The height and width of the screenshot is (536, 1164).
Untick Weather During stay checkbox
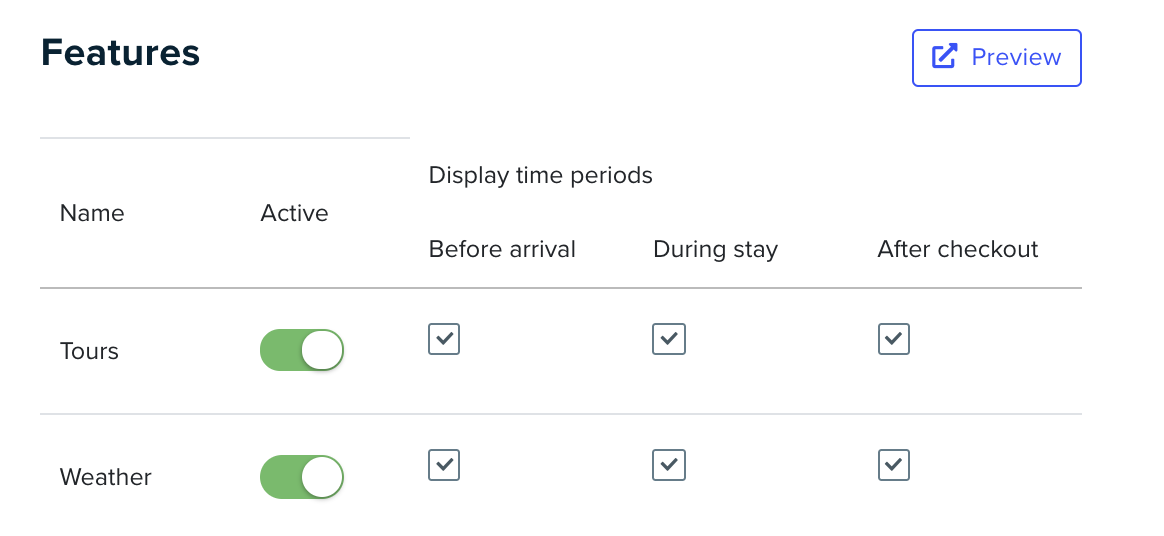pyautogui.click(x=669, y=465)
